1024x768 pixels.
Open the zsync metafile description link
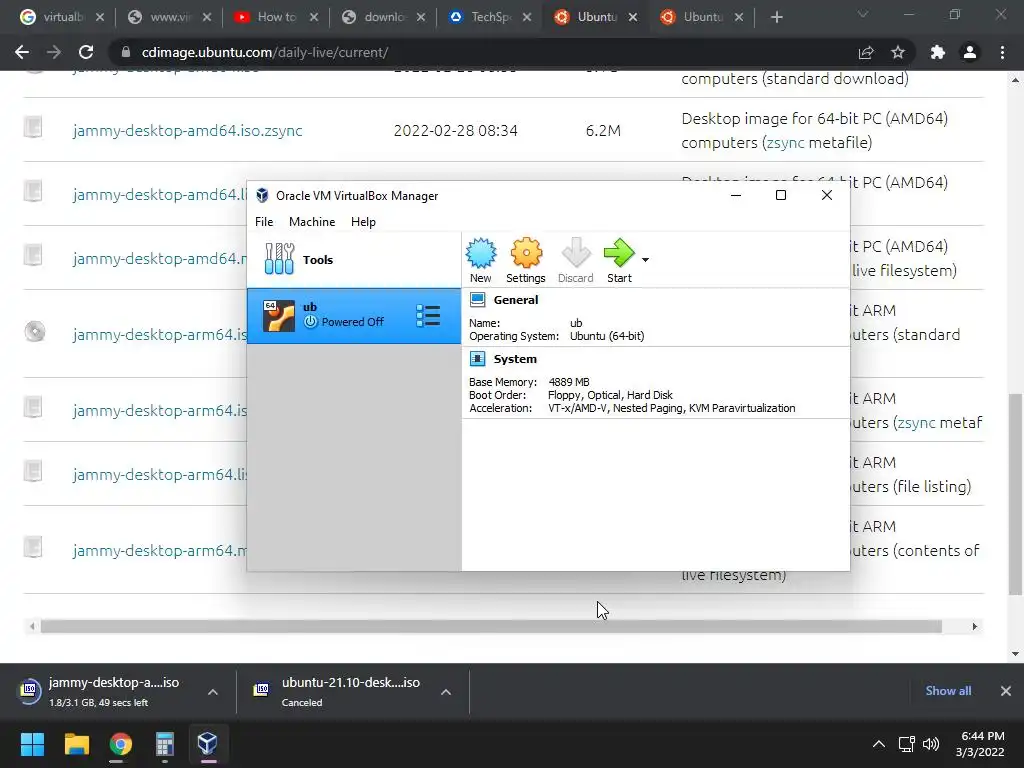click(786, 142)
